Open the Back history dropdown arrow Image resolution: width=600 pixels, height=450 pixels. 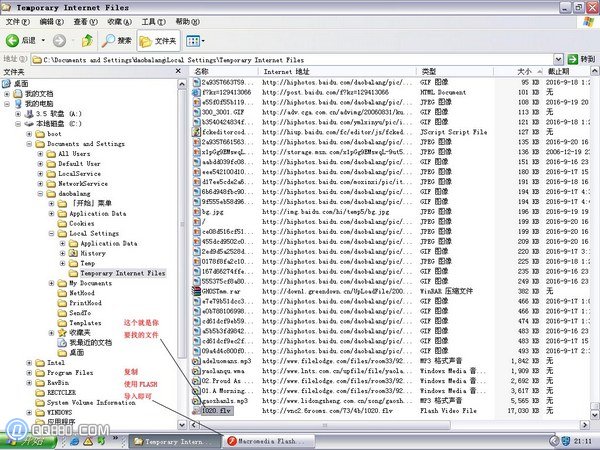(x=43, y=41)
